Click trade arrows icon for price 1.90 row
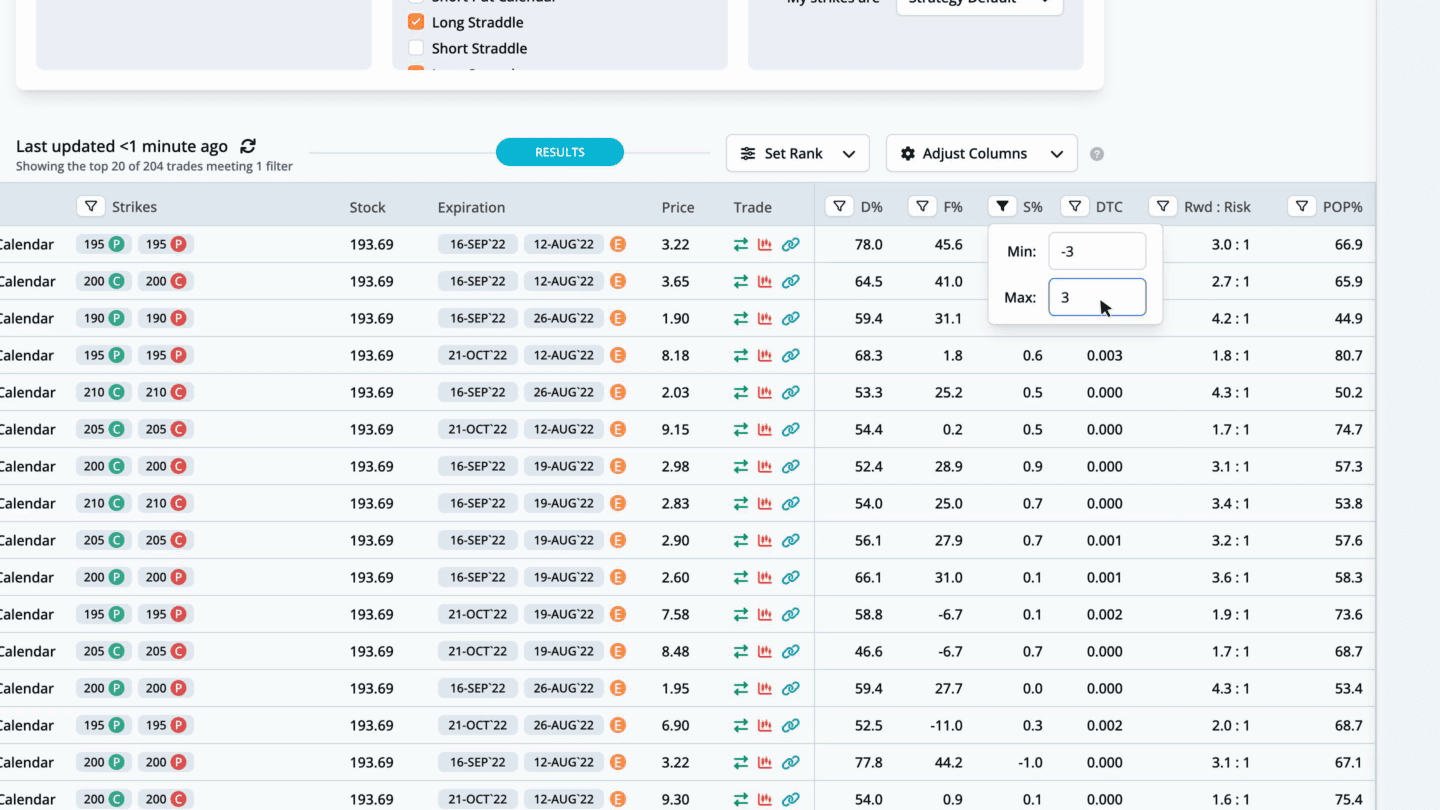Viewport: 1440px width, 810px height. coord(741,319)
